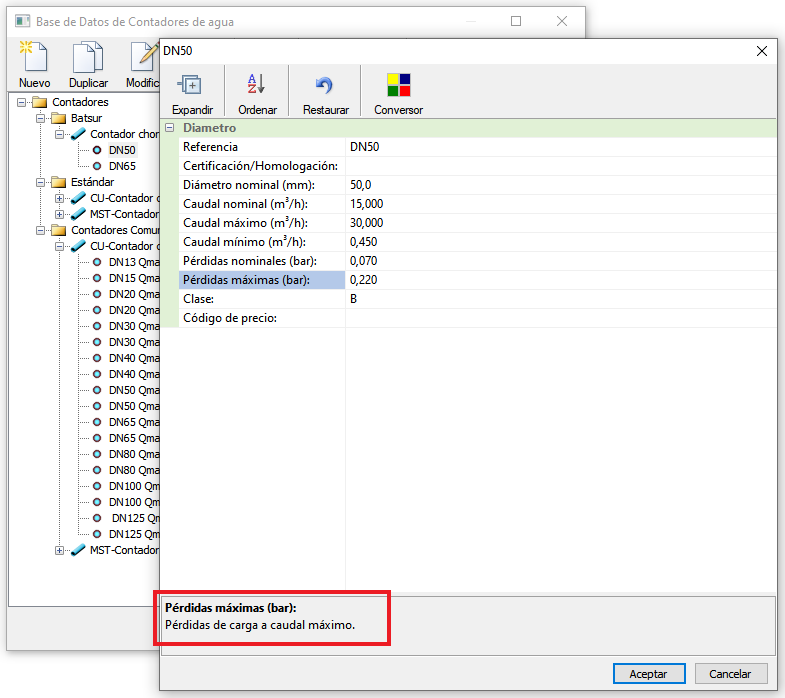
Task: Collapse the Contadores Comunes tree node
Action: pyautogui.click(x=41, y=230)
